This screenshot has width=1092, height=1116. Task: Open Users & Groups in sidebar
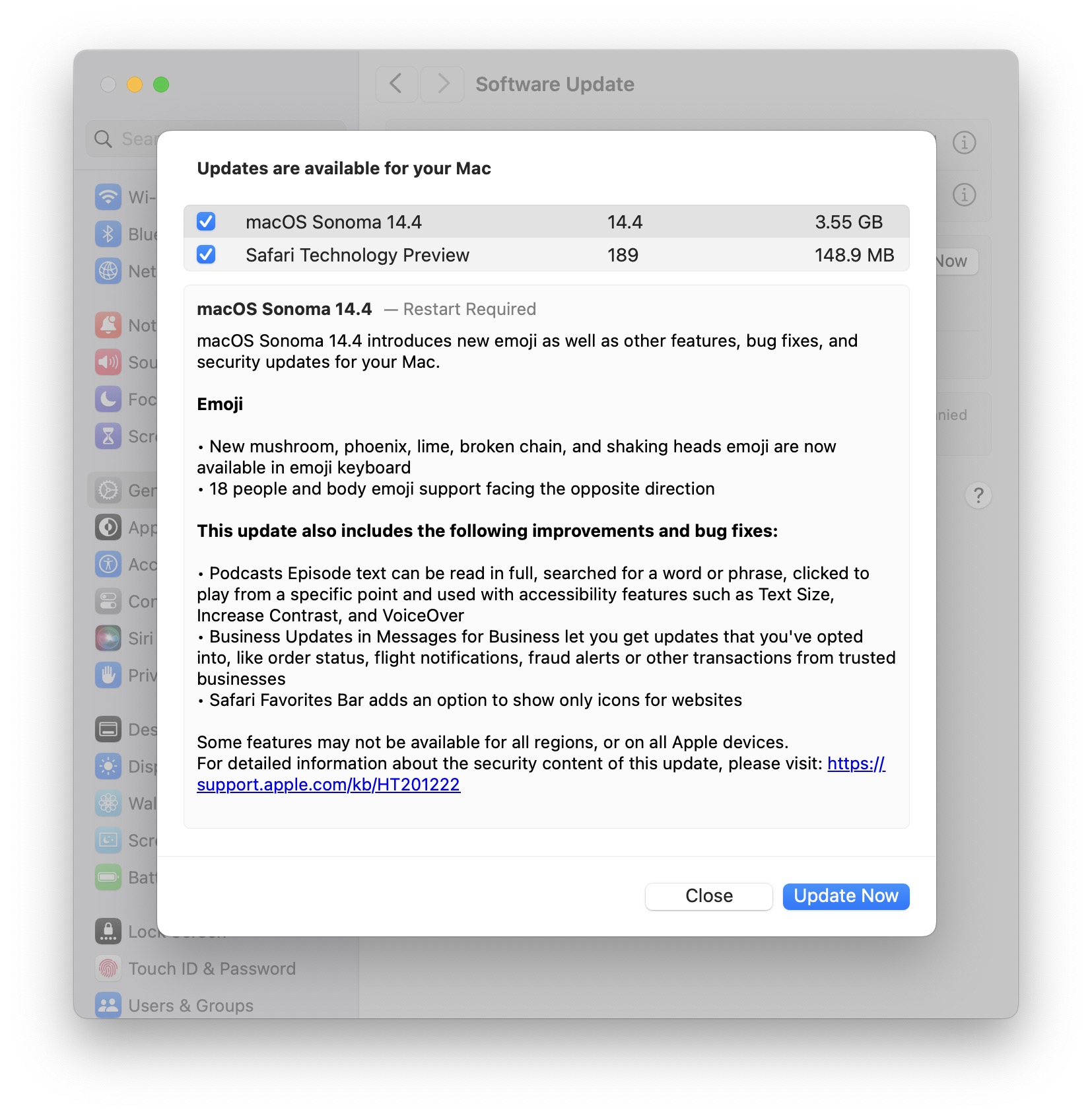(x=174, y=1005)
